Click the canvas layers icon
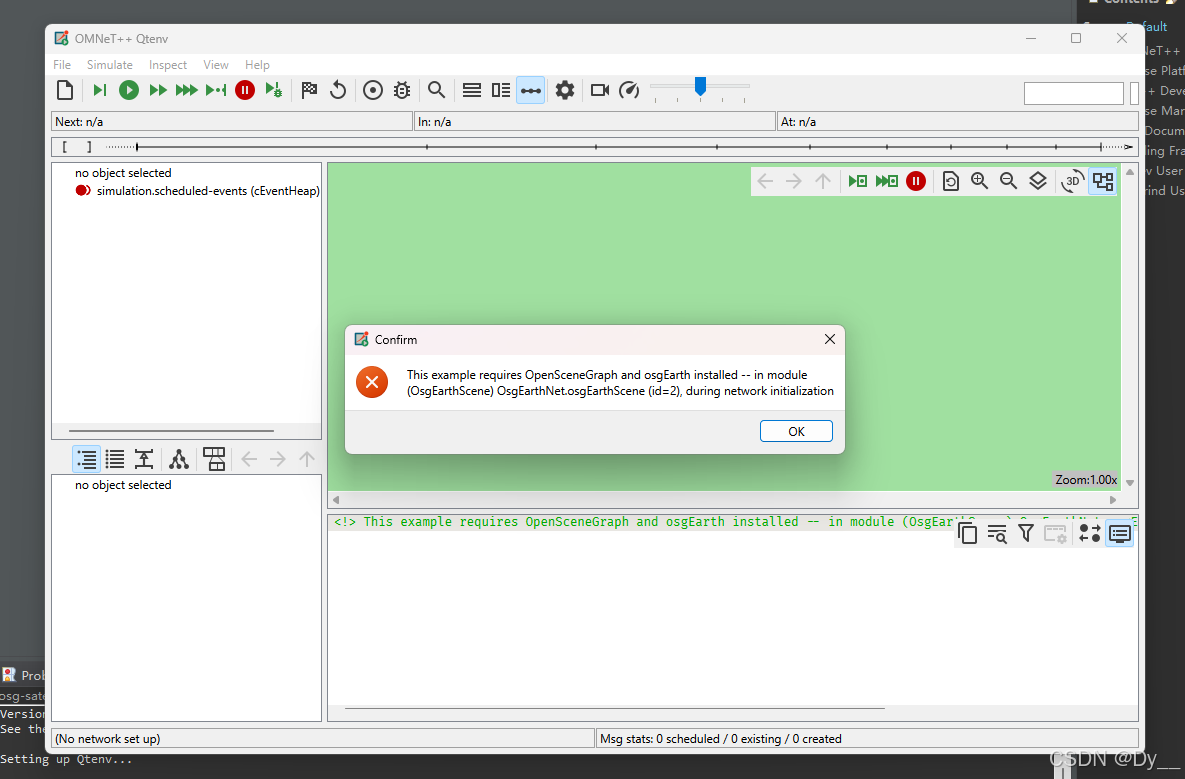 pyautogui.click(x=1038, y=181)
